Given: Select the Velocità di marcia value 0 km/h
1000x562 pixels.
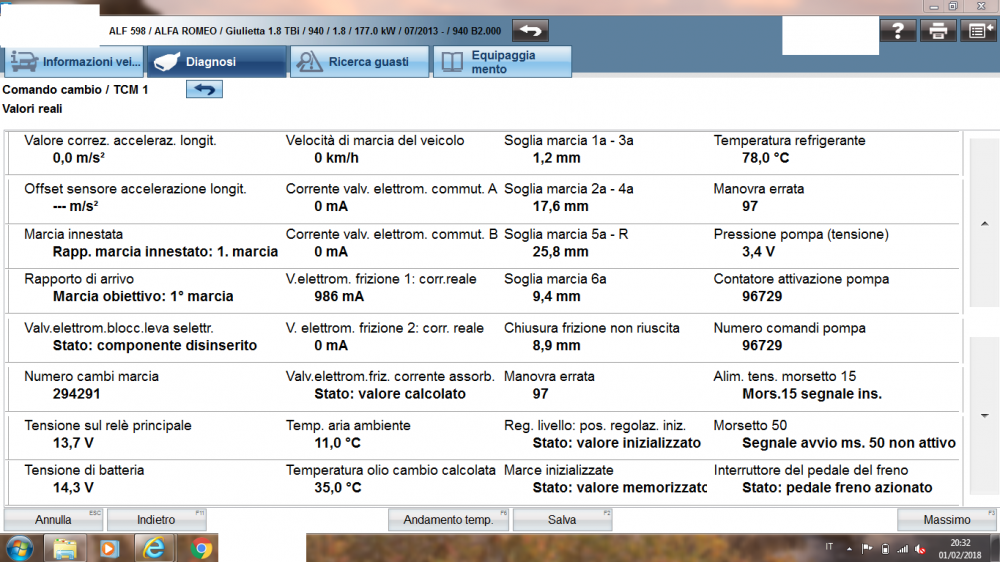Looking at the screenshot, I should (336, 158).
